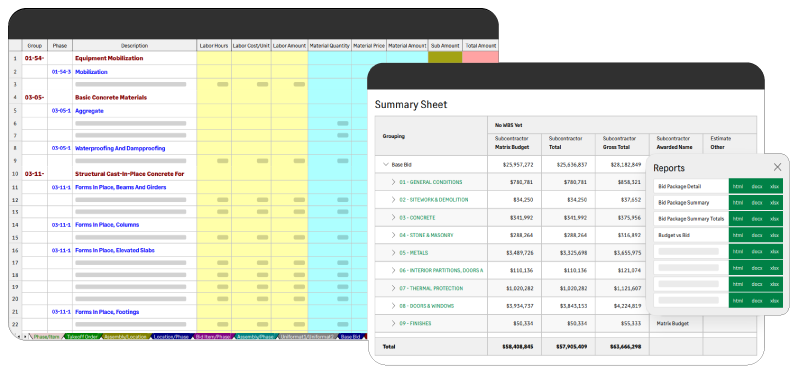Click Waterproofing And Dampproofing description
800x376 pixels.
(x=120, y=148)
